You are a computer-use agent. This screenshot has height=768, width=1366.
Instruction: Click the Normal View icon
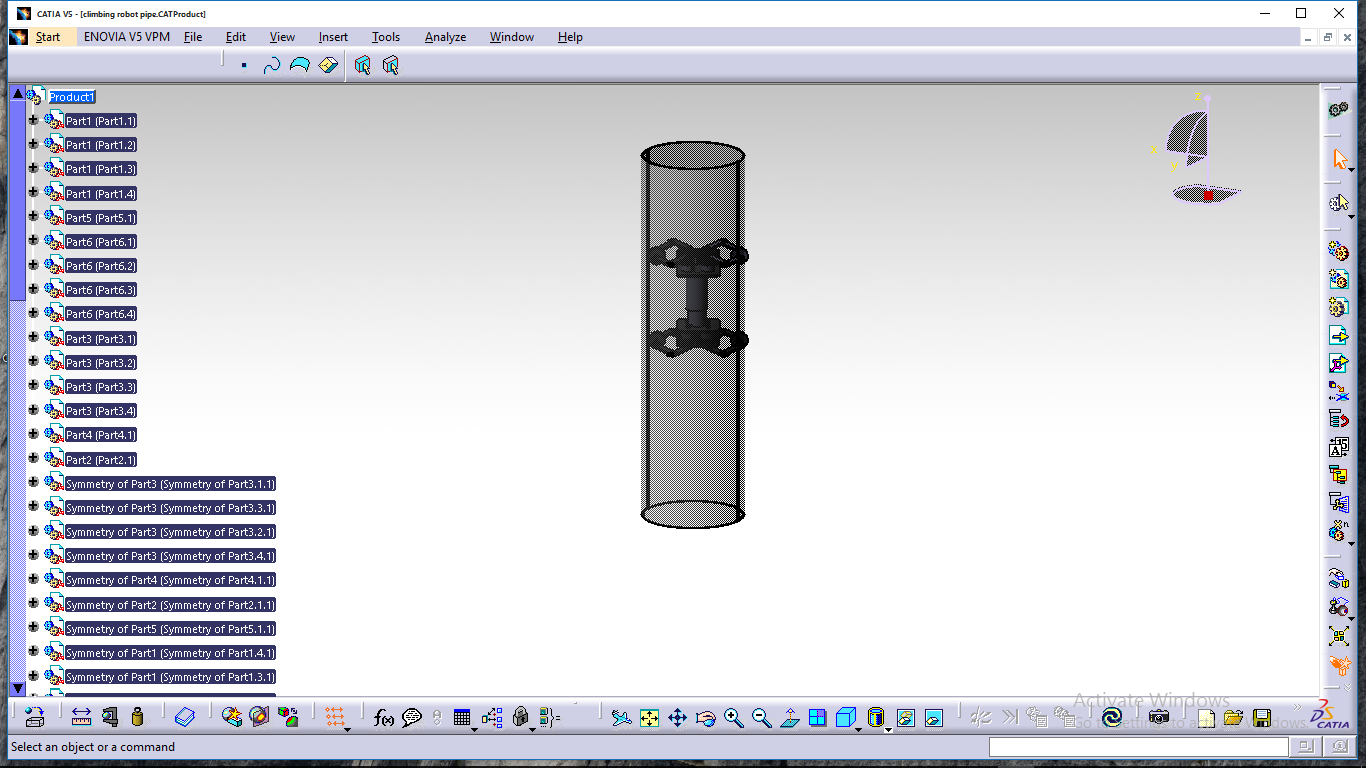[789, 717]
